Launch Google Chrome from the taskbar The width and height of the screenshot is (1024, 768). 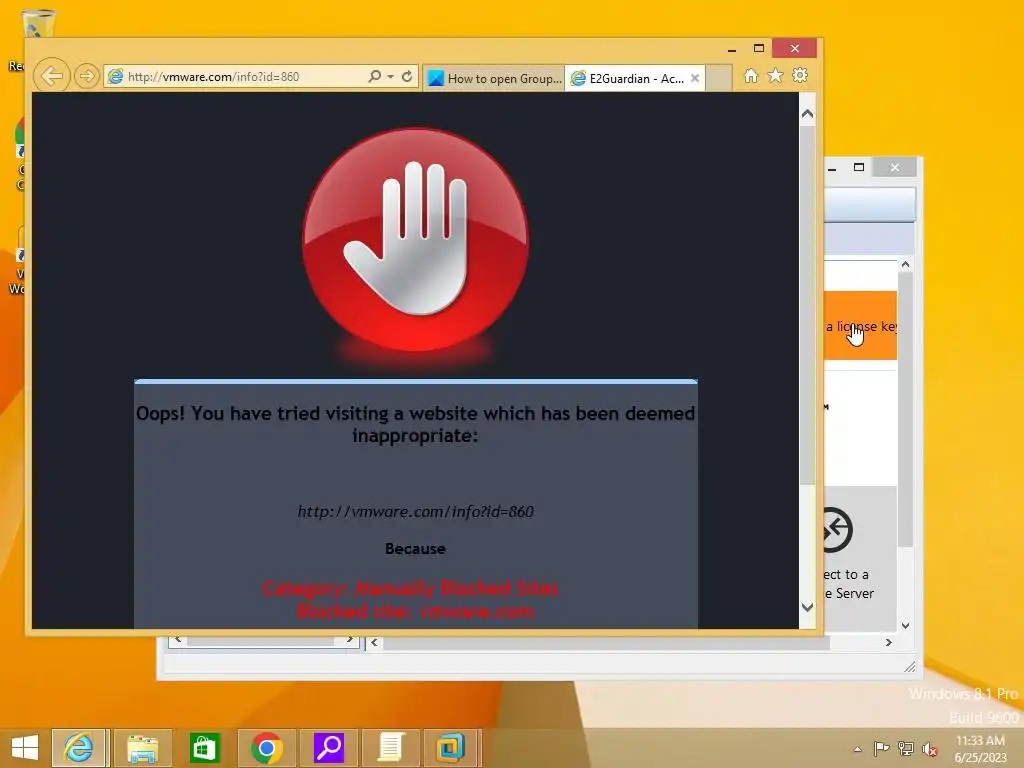266,748
